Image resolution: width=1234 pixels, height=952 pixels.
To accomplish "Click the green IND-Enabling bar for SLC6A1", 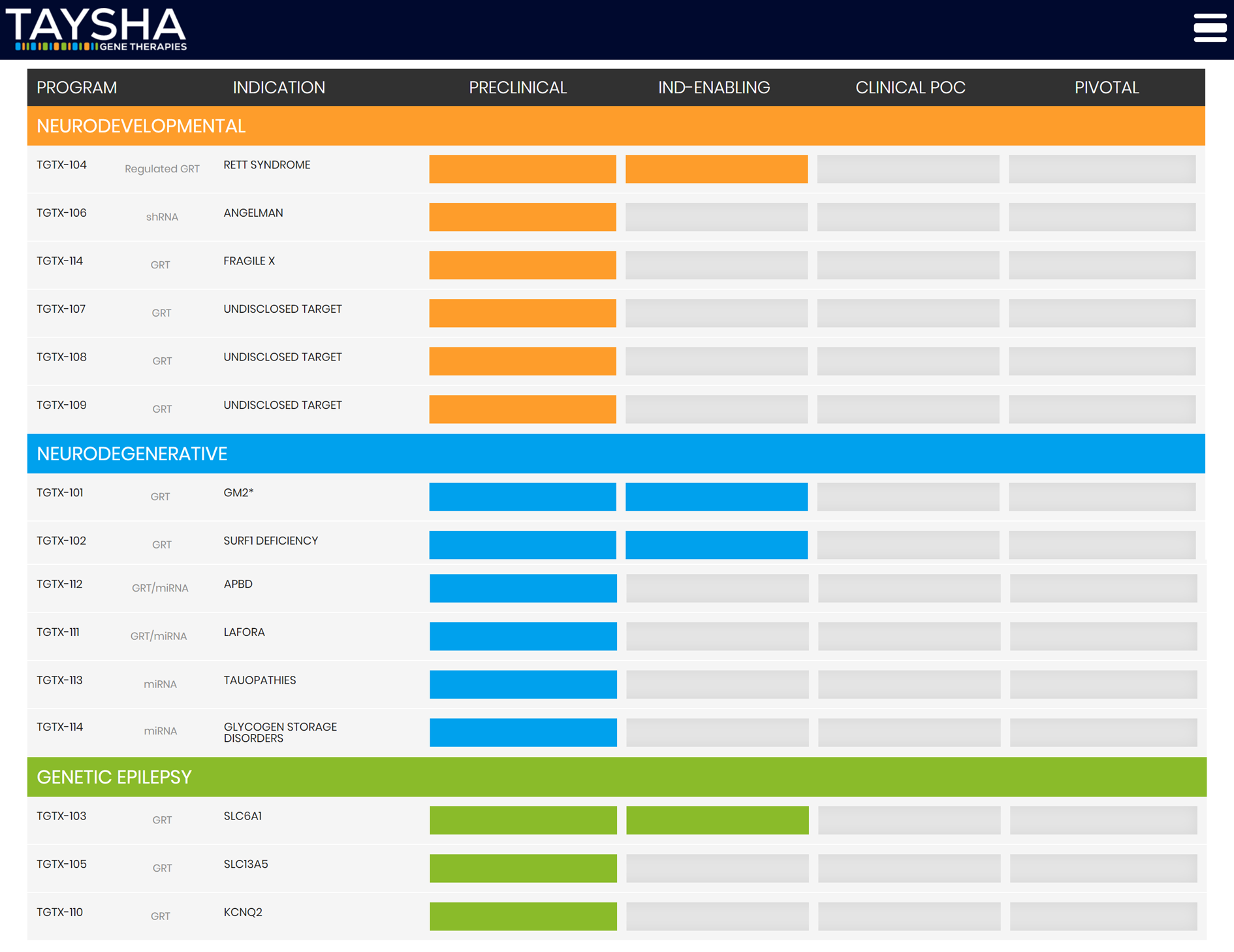I will pyautogui.click(x=717, y=820).
